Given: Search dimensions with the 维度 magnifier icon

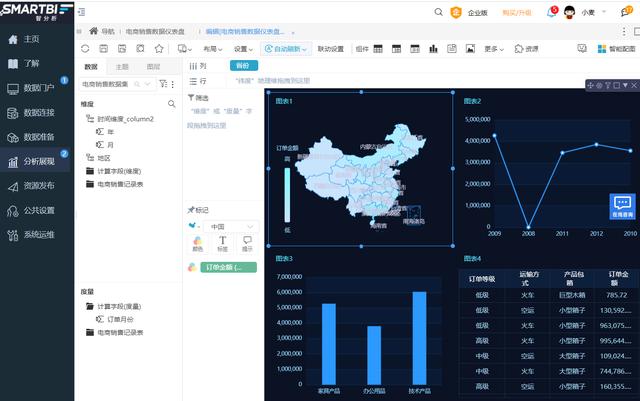Looking at the screenshot, I should click(171, 103).
